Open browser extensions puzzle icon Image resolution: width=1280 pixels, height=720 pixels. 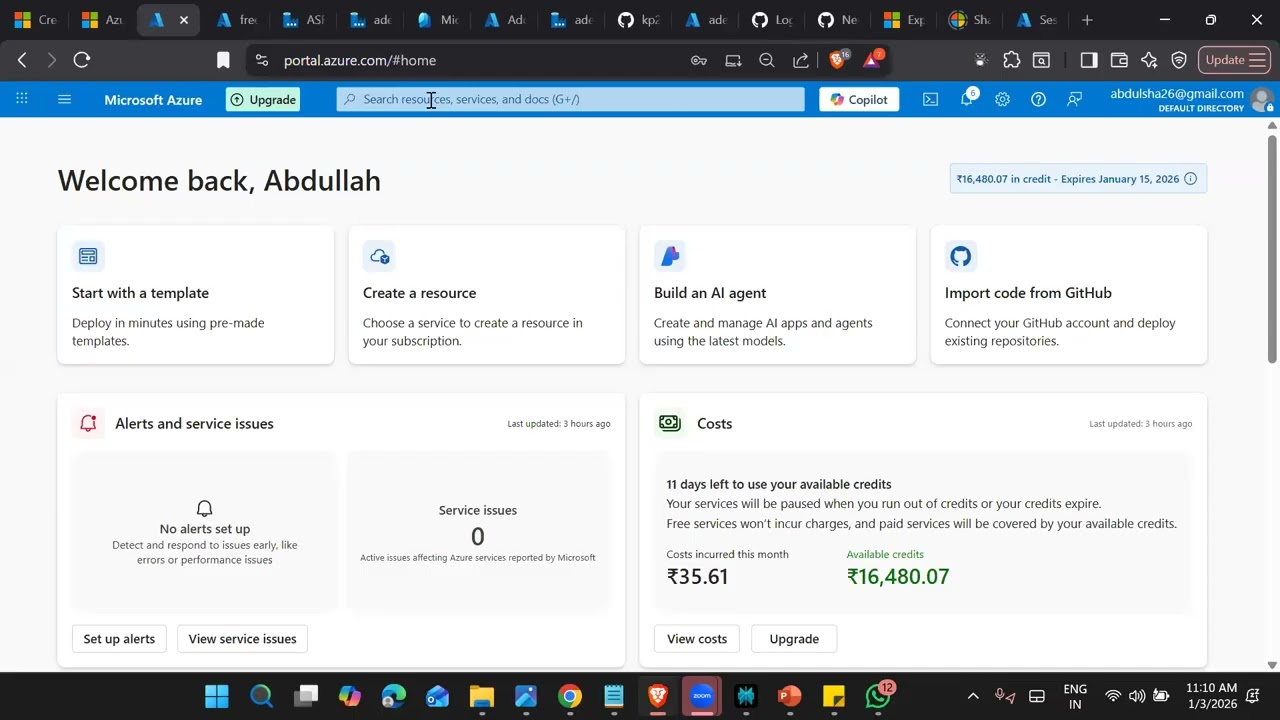[1011, 60]
